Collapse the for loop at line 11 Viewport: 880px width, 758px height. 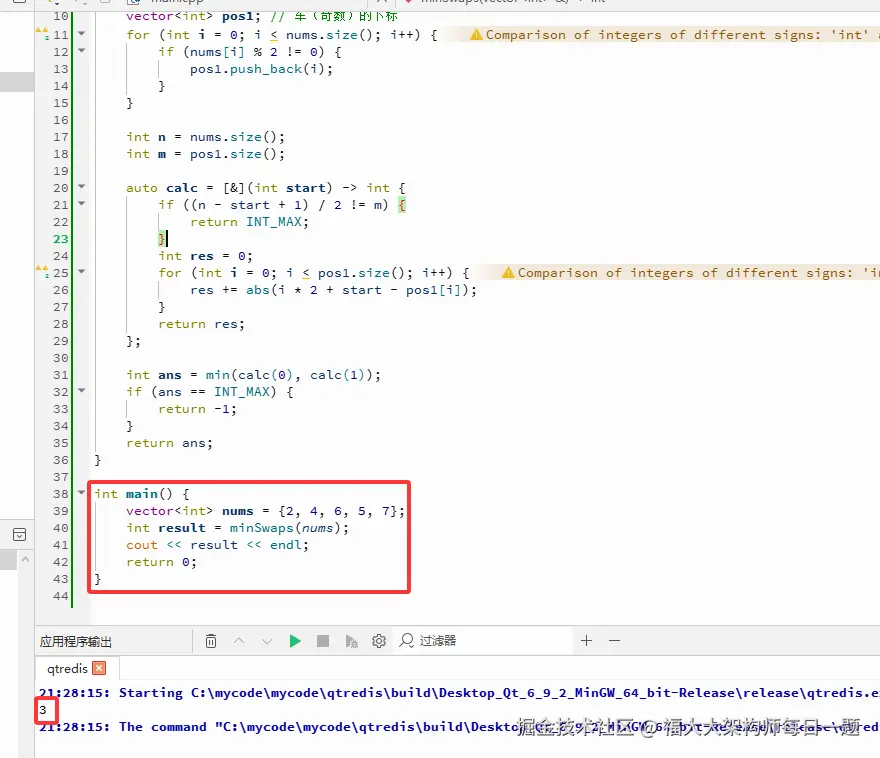click(81, 34)
